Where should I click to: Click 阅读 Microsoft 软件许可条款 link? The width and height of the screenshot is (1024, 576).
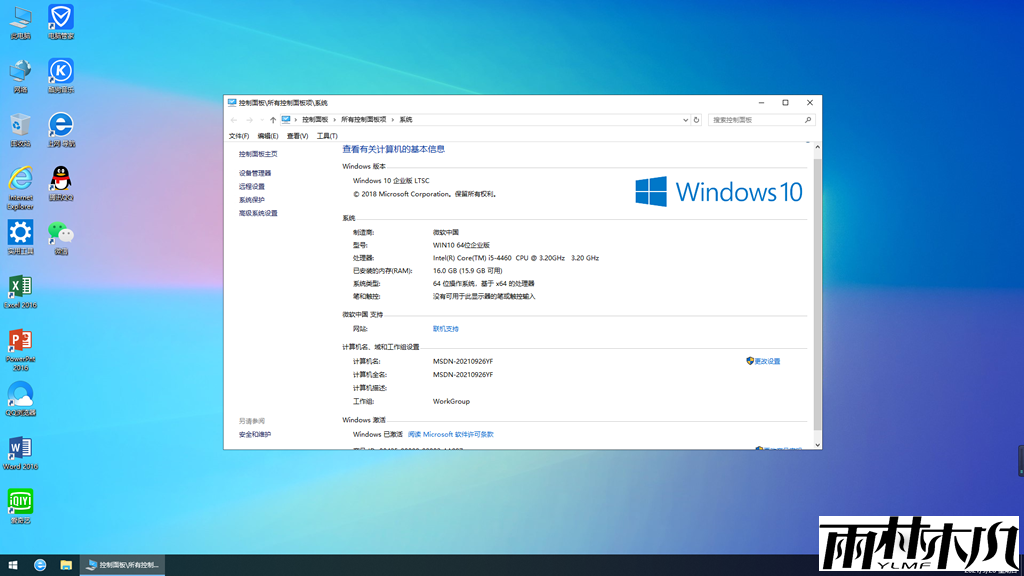pos(451,434)
